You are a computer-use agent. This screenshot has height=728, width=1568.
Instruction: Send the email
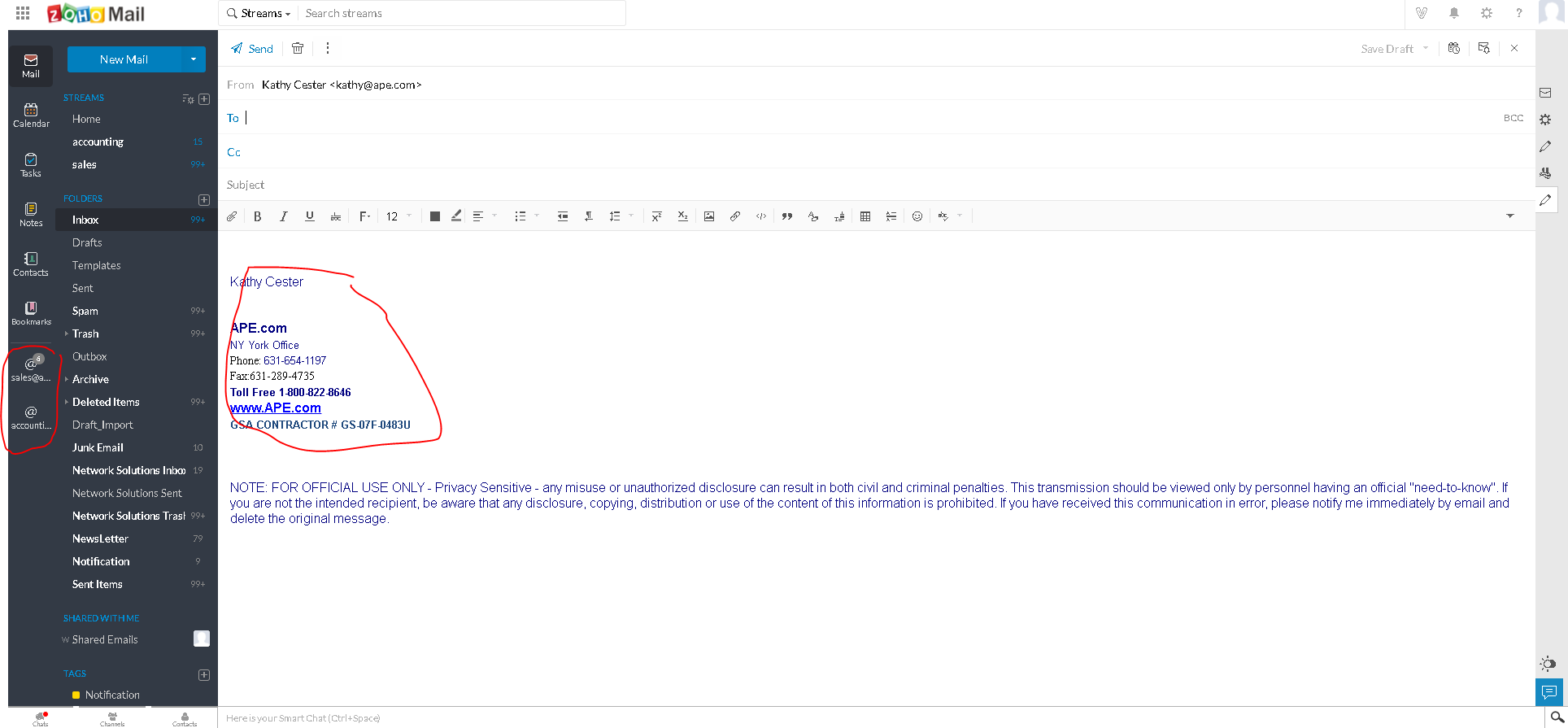coord(252,49)
